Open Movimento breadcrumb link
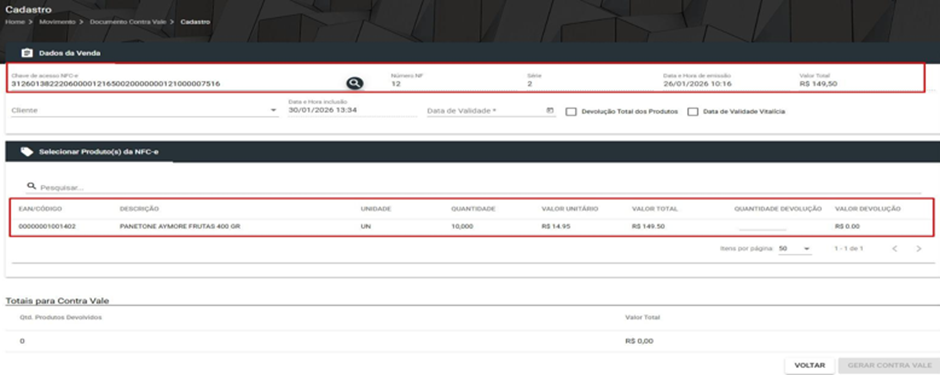940x375 pixels. [x=58, y=22]
